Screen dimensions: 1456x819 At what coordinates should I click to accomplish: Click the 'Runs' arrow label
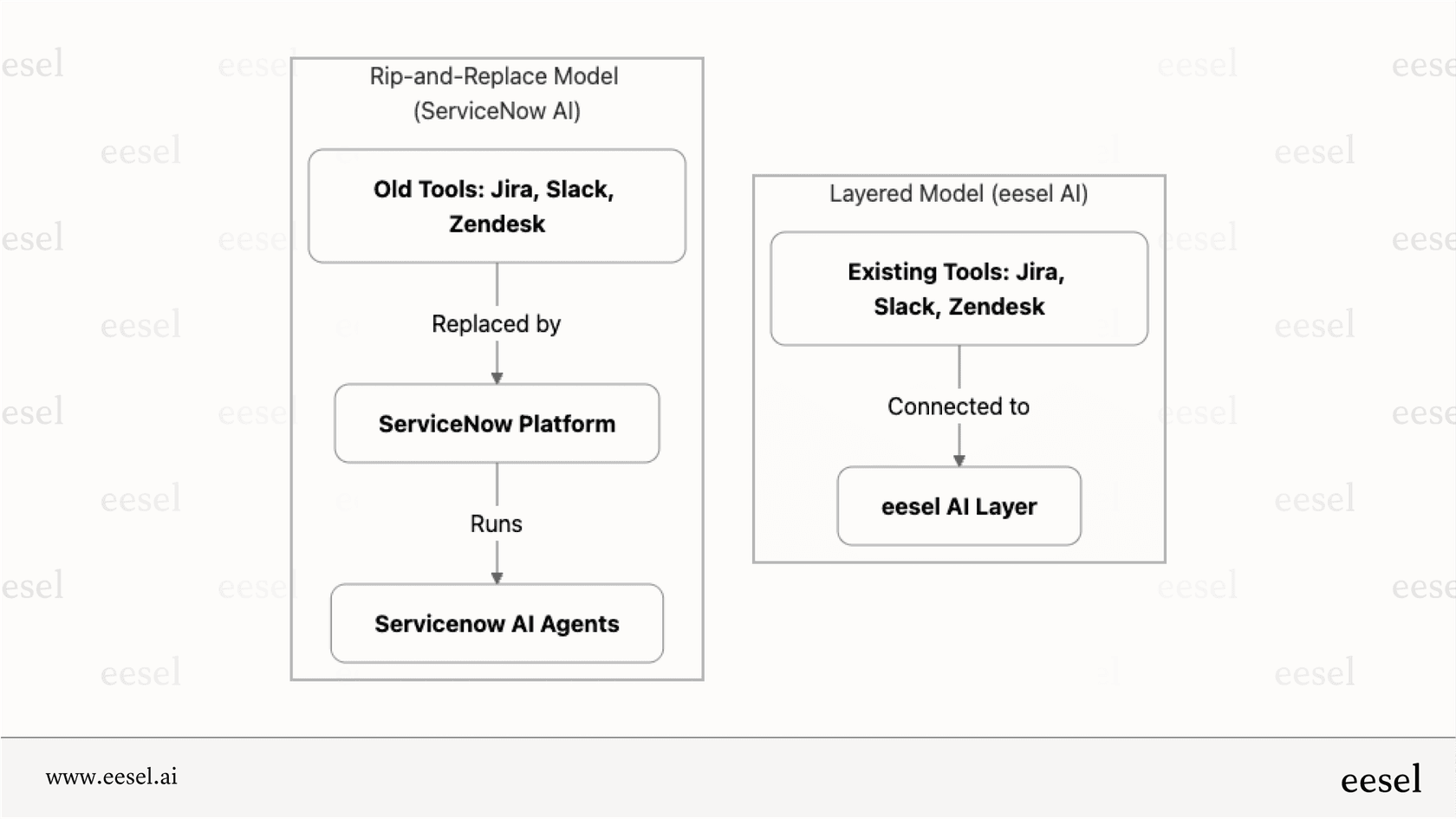pos(496,523)
